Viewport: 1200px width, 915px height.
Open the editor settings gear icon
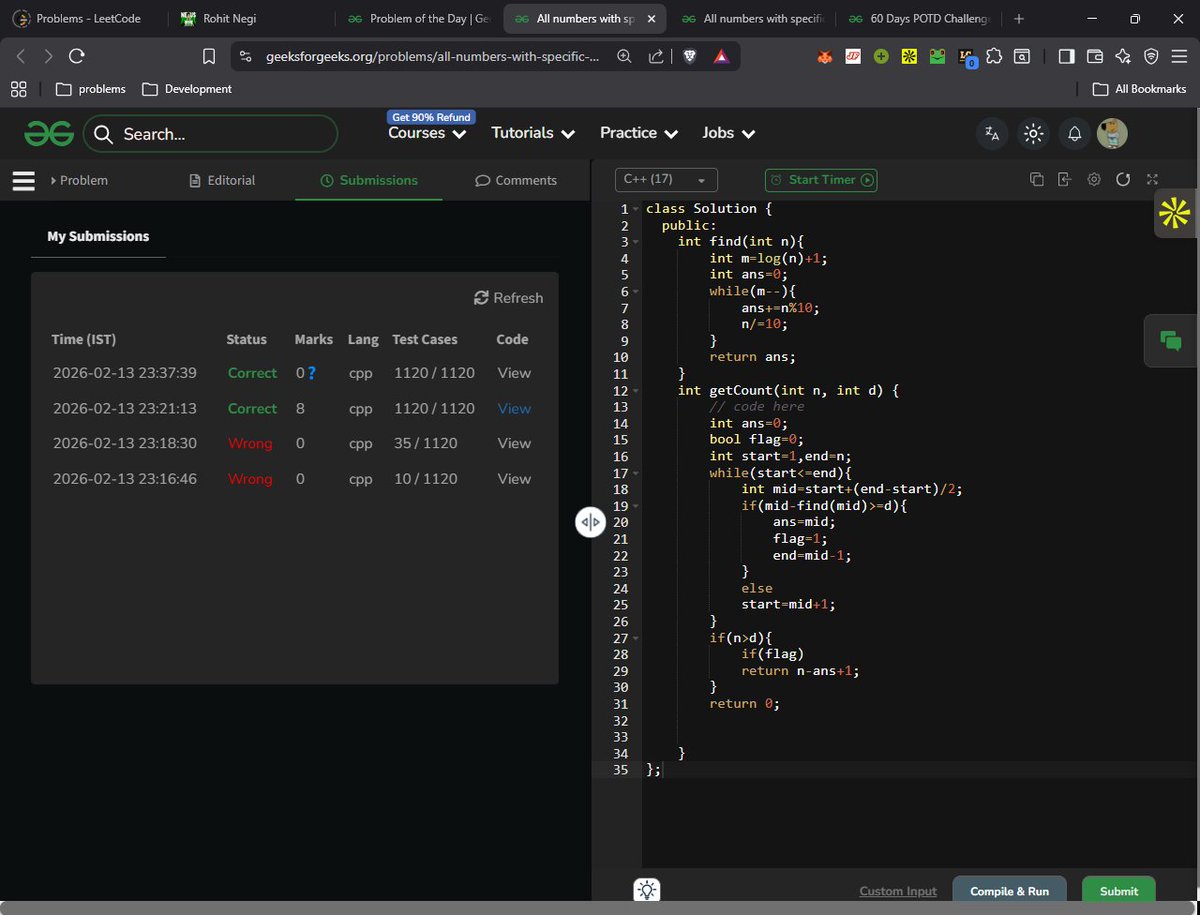coord(1094,180)
